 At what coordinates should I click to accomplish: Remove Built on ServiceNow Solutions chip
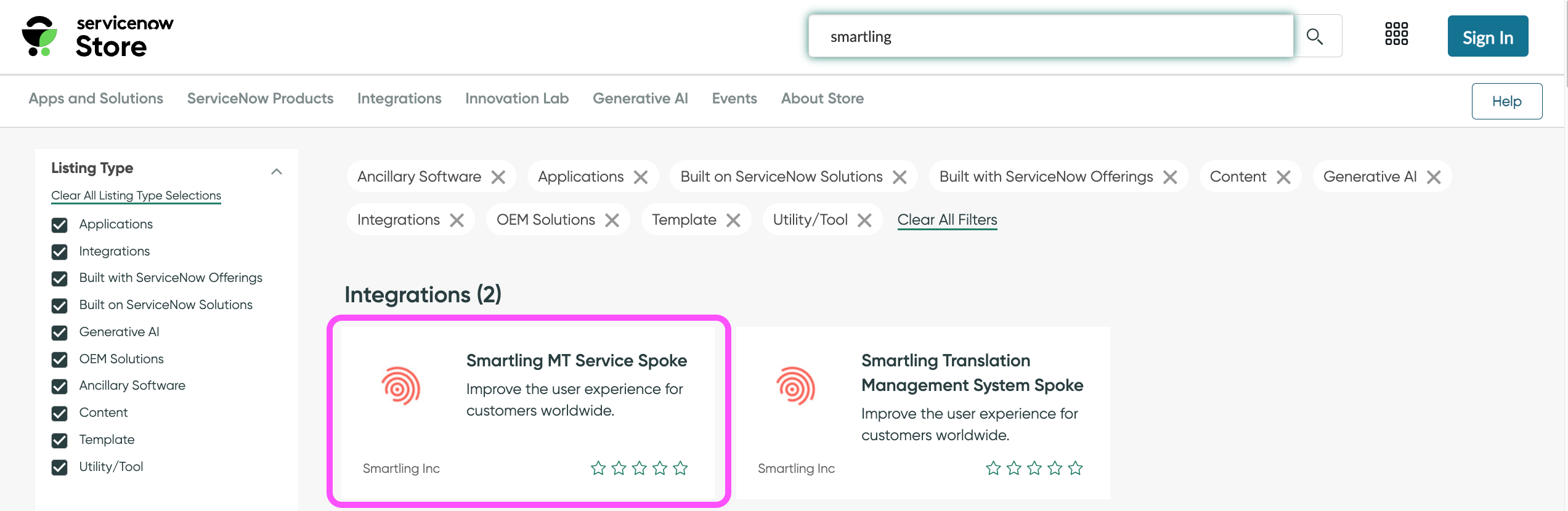pos(900,177)
